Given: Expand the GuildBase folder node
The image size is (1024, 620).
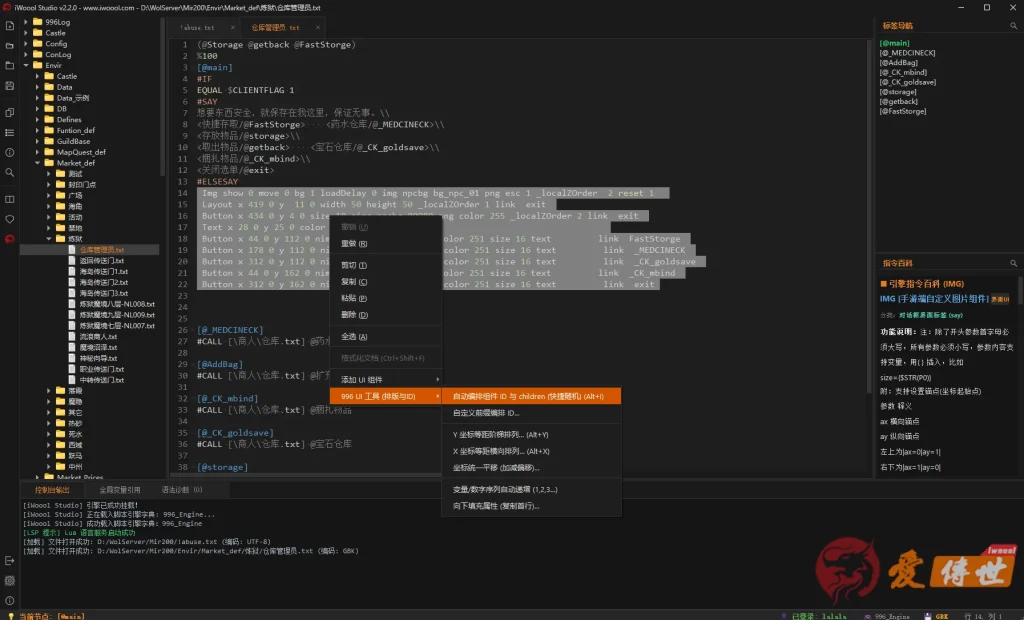Looking at the screenshot, I should [37, 141].
